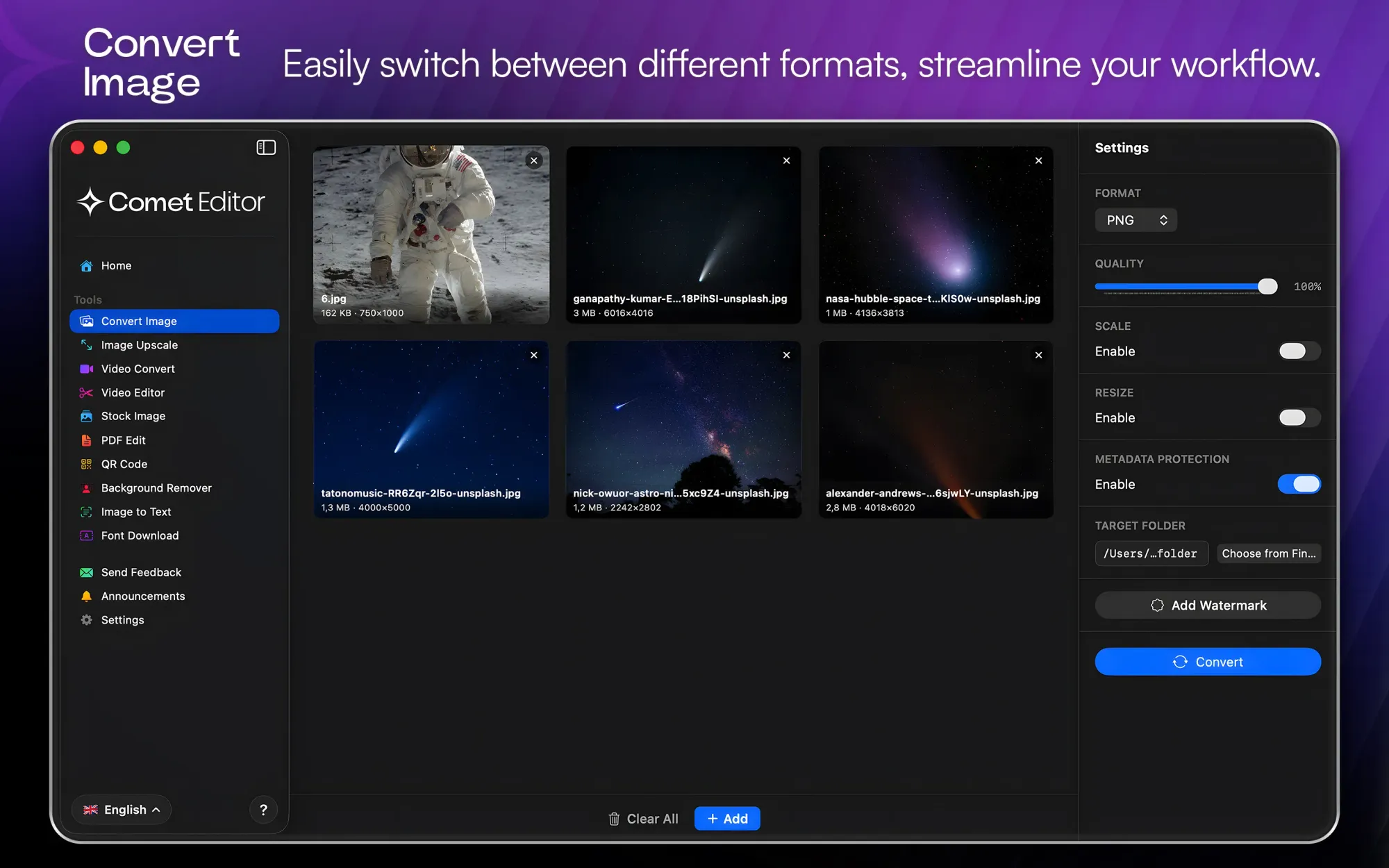Toggle the sidebar panel icon
The width and height of the screenshot is (1389, 868).
pos(266,147)
